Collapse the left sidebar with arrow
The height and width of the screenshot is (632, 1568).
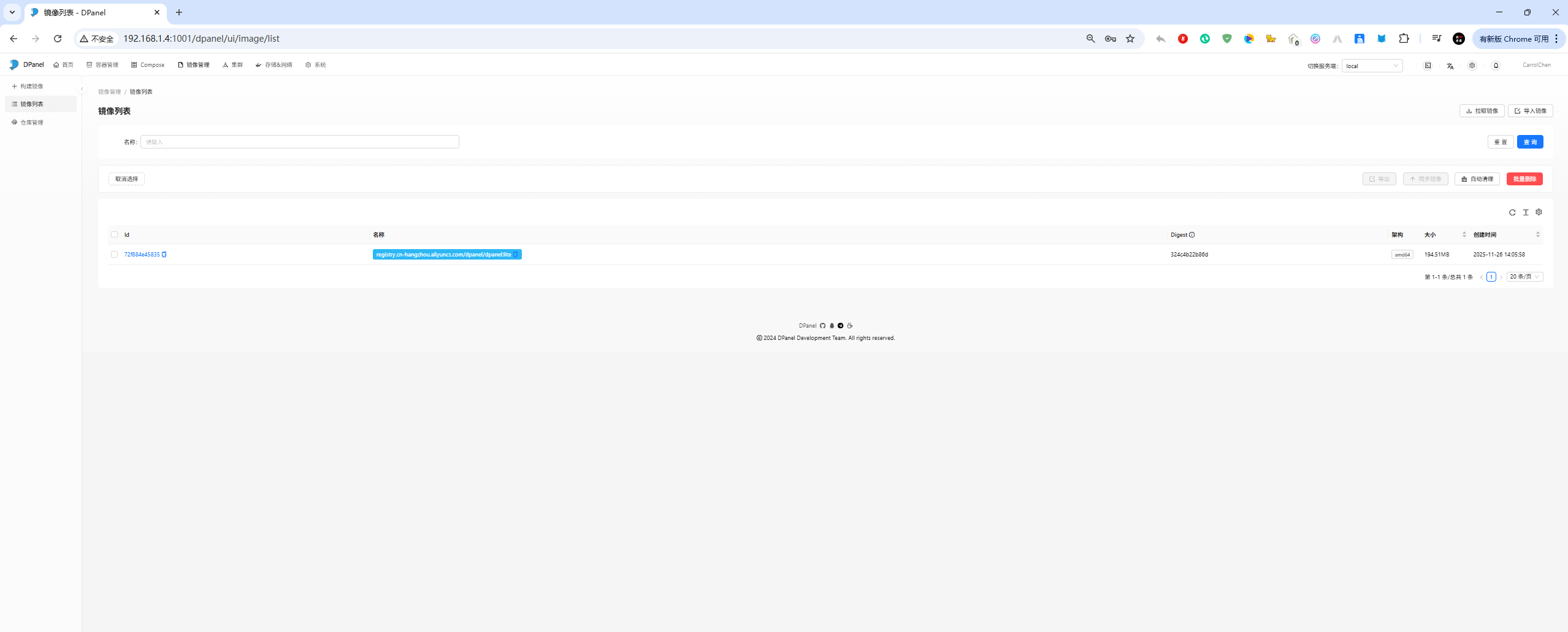tap(82, 89)
